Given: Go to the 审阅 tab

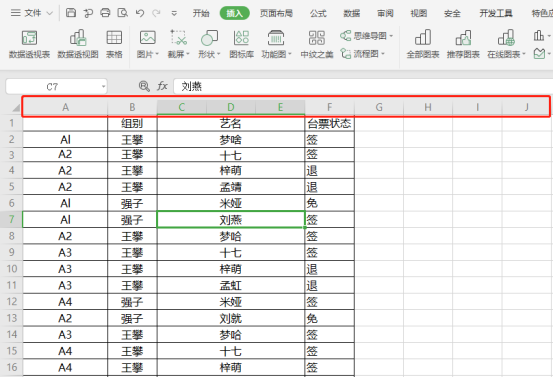Looking at the screenshot, I should 385,13.
